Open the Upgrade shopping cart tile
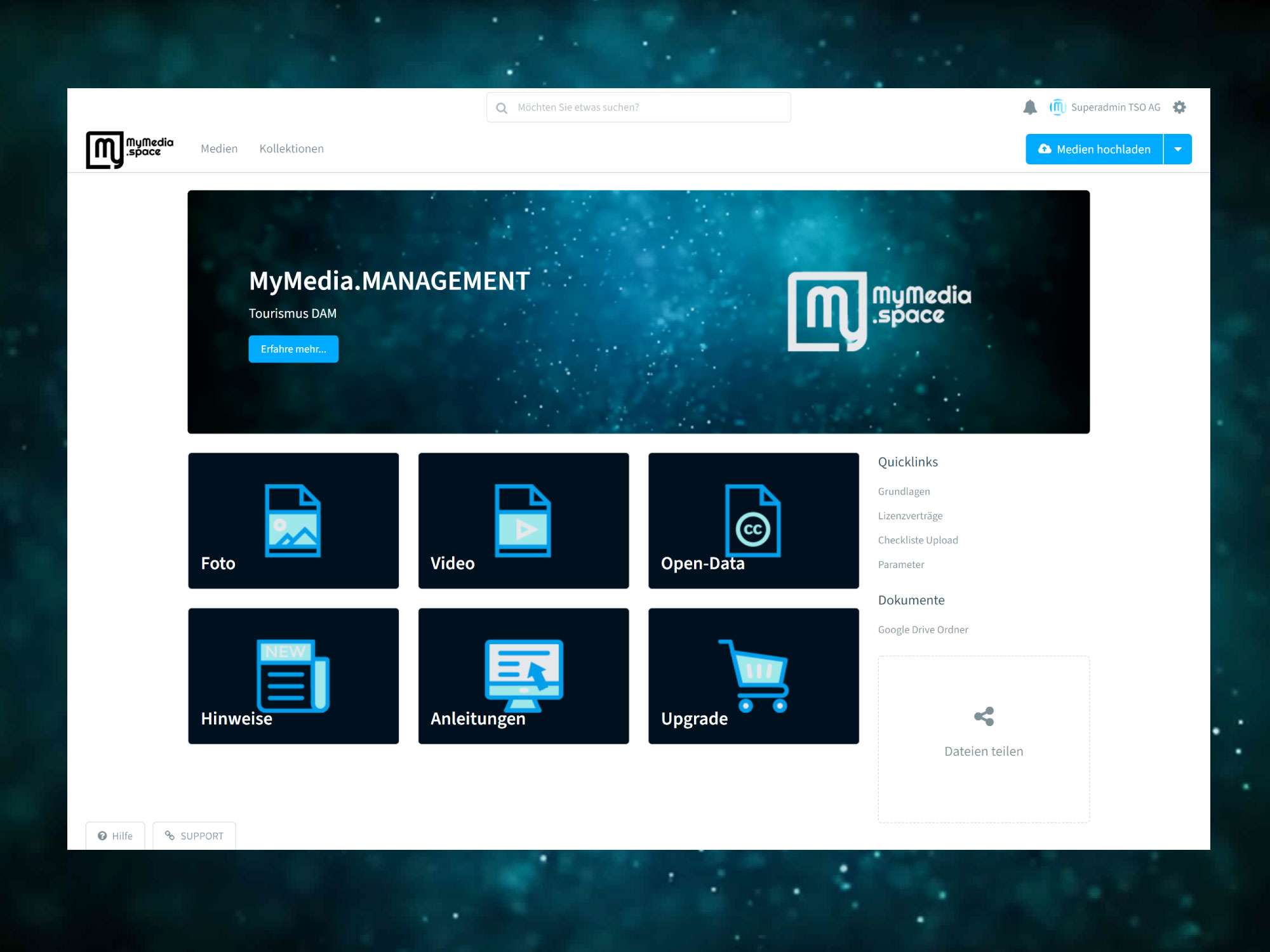This screenshot has width=1270, height=952. 753,676
